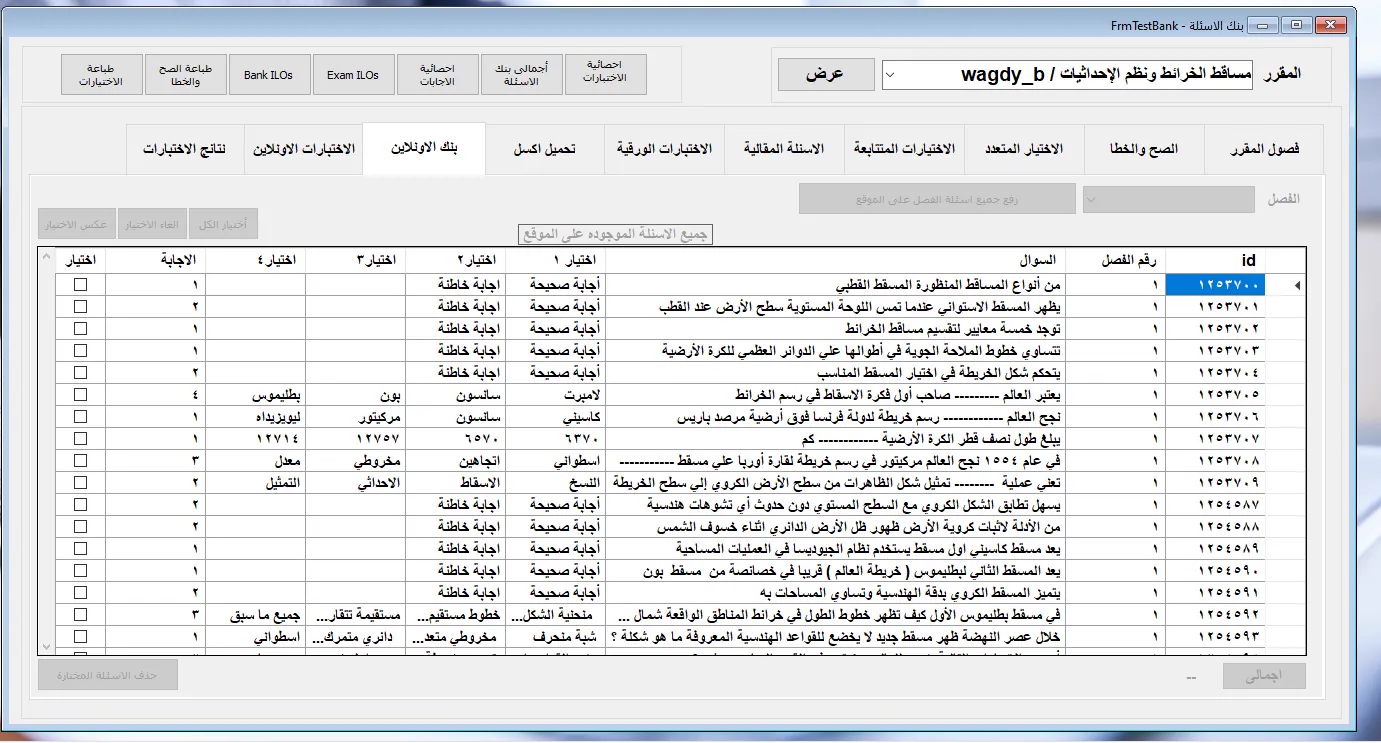
Task: Click the اختيار ٢ column header
Action: (x=455, y=260)
